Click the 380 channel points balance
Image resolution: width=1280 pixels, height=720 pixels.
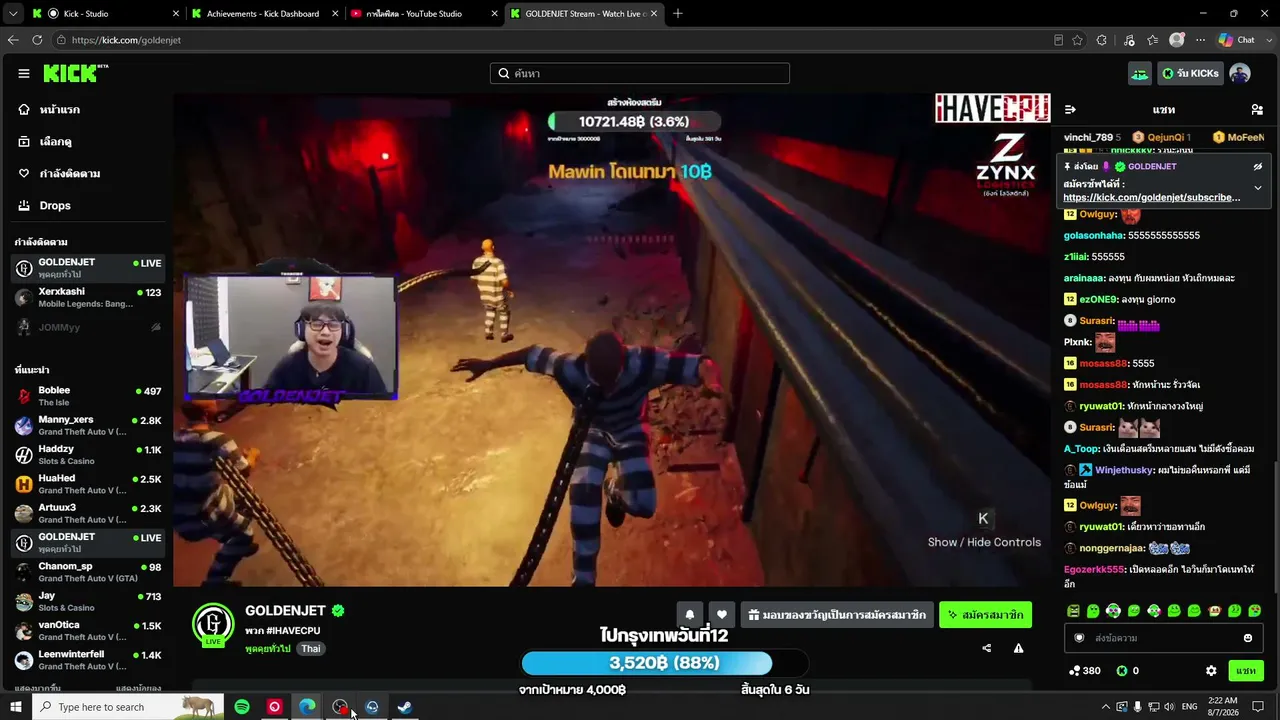[x=1085, y=671]
